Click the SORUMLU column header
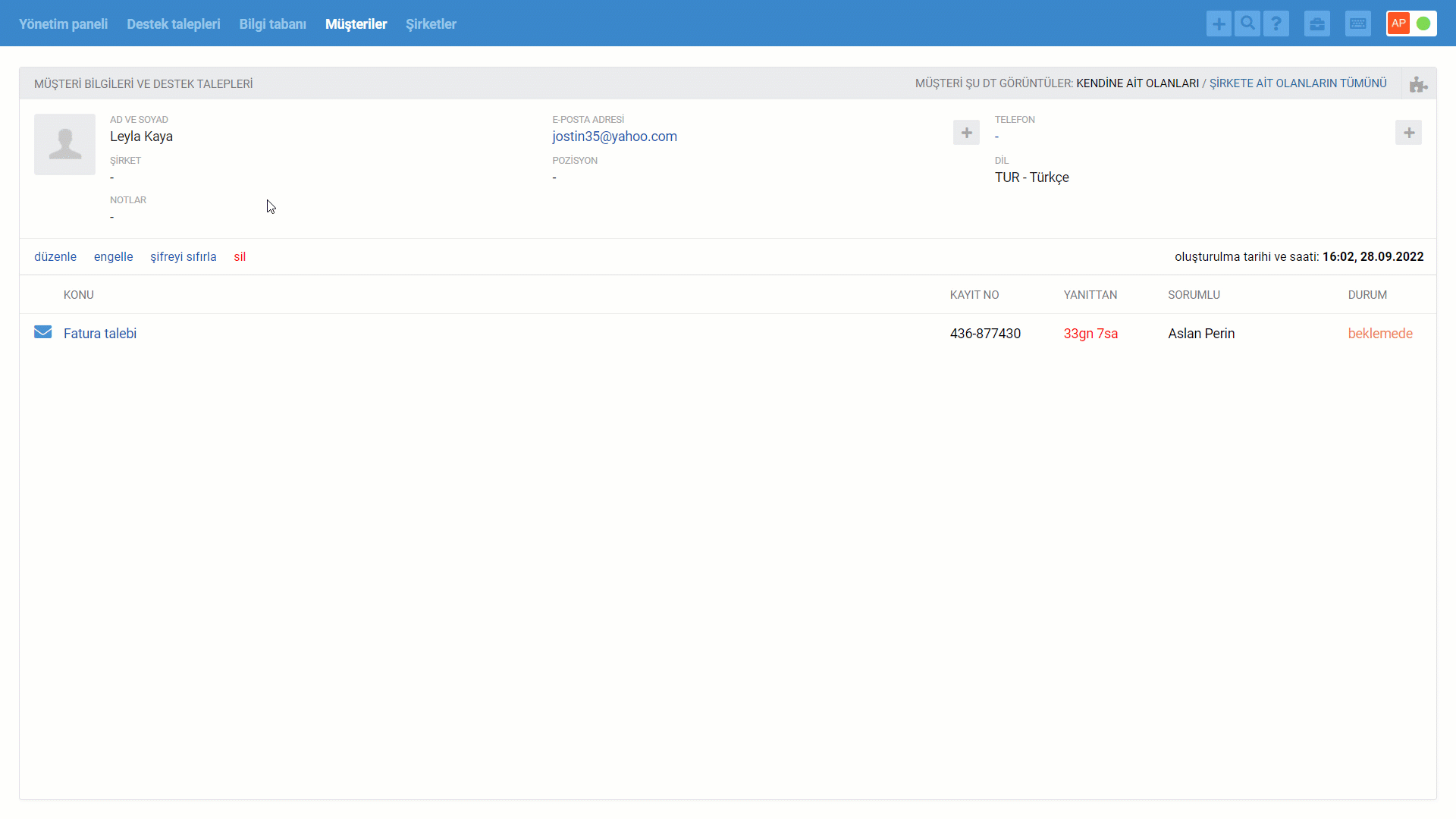This screenshot has width=1456, height=819. 1194,295
